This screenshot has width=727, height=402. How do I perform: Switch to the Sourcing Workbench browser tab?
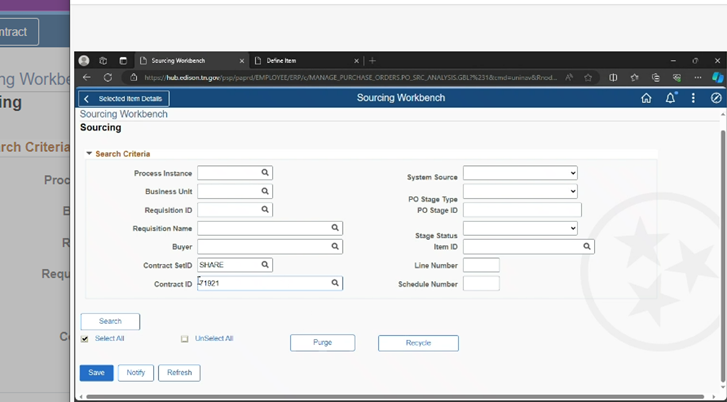pos(192,61)
